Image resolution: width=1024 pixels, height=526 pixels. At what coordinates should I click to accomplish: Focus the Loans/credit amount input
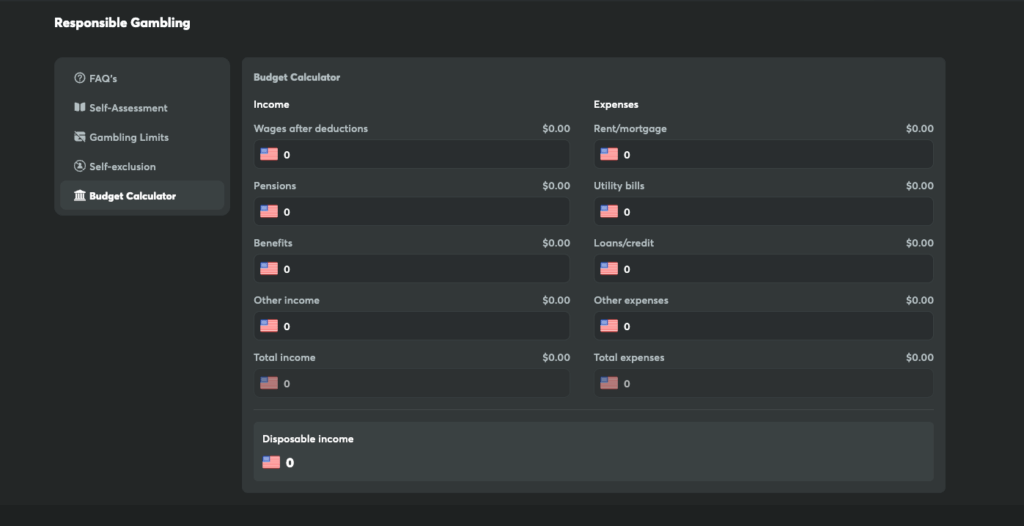point(770,269)
